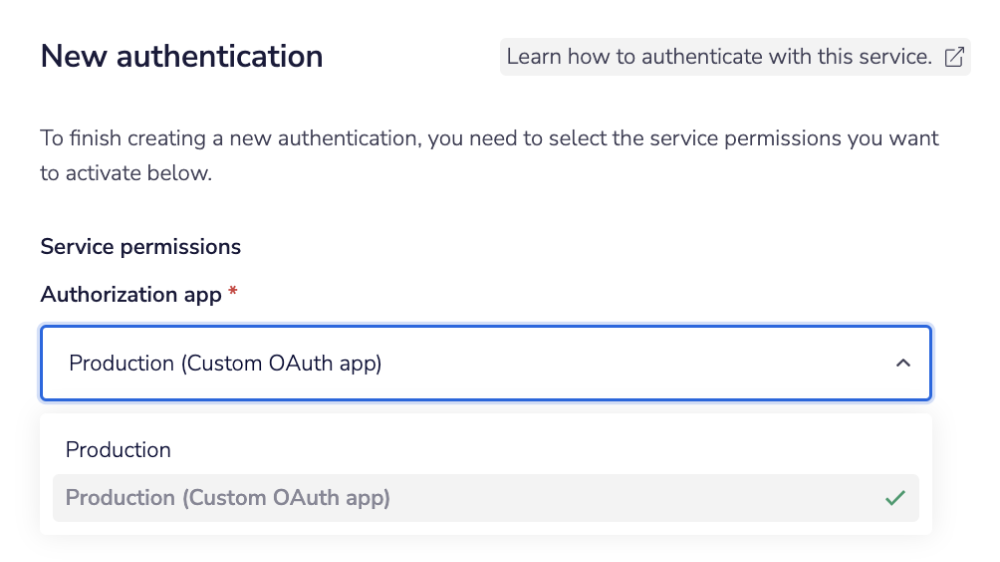Open the Authorization app combo box
This screenshot has width=1000, height=562.
[x=486, y=363]
